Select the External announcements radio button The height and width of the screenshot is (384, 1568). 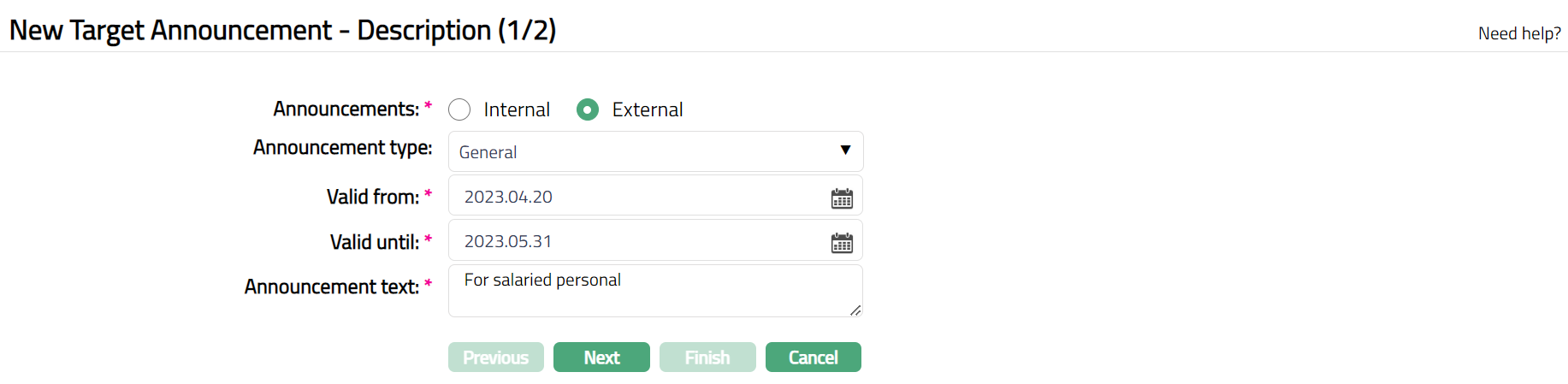pos(588,109)
